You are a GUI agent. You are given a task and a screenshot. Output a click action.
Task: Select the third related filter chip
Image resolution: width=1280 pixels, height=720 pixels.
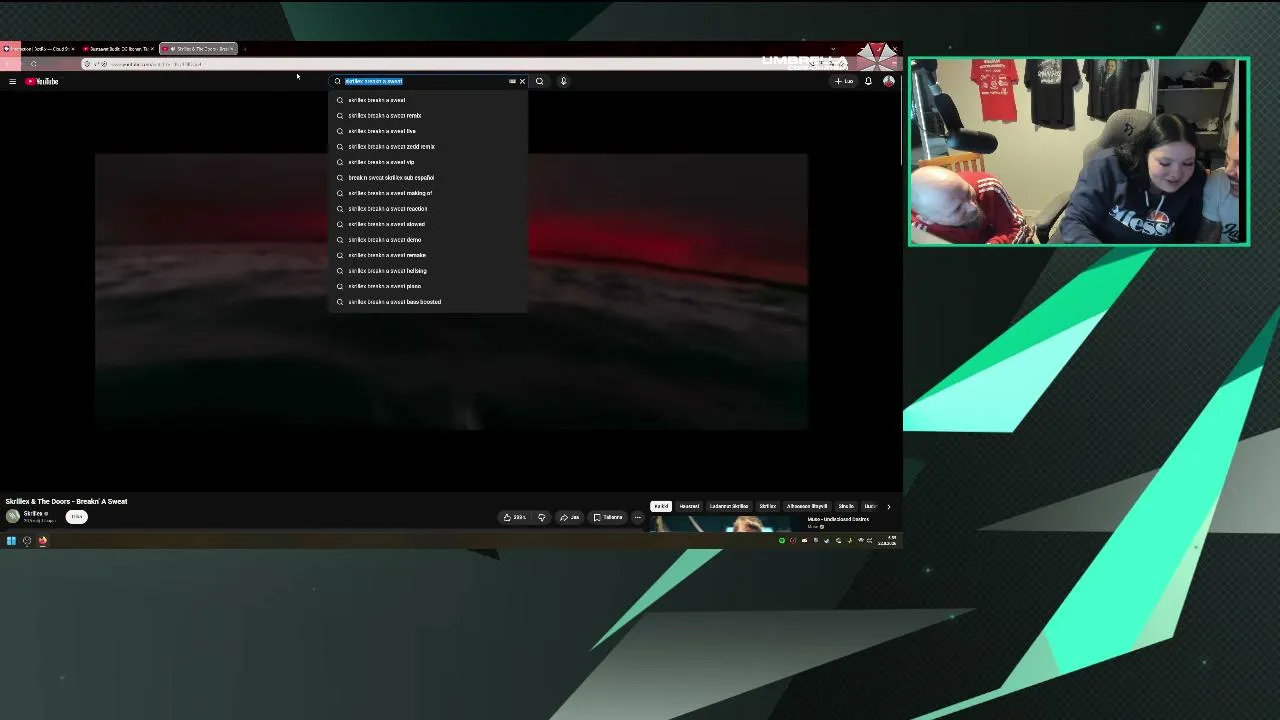[729, 506]
